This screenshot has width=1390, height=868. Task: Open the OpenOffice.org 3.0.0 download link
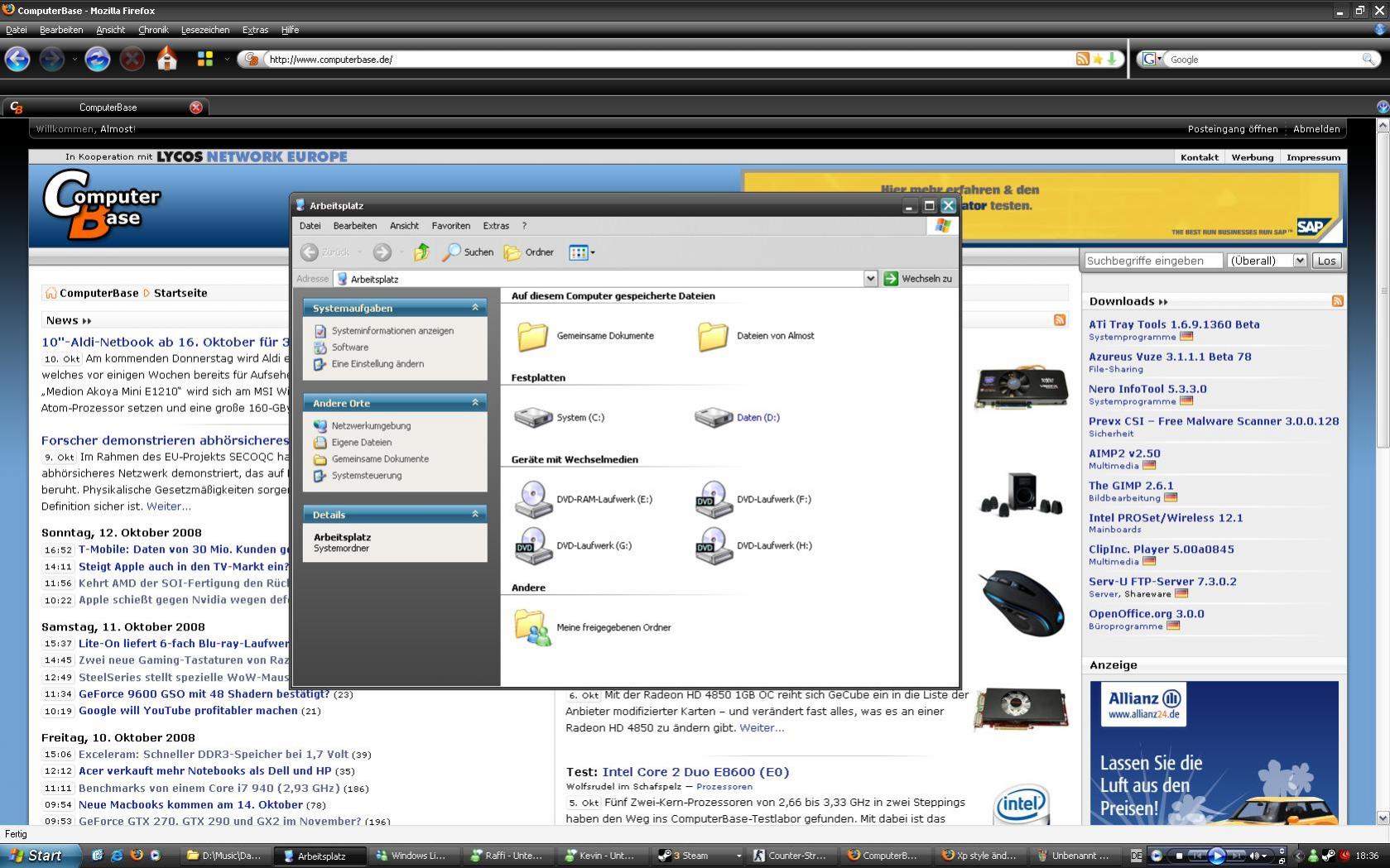[1147, 614]
